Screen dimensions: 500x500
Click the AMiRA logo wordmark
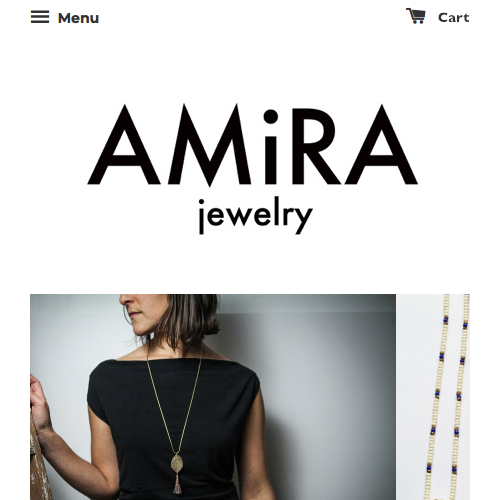pyautogui.click(x=252, y=145)
